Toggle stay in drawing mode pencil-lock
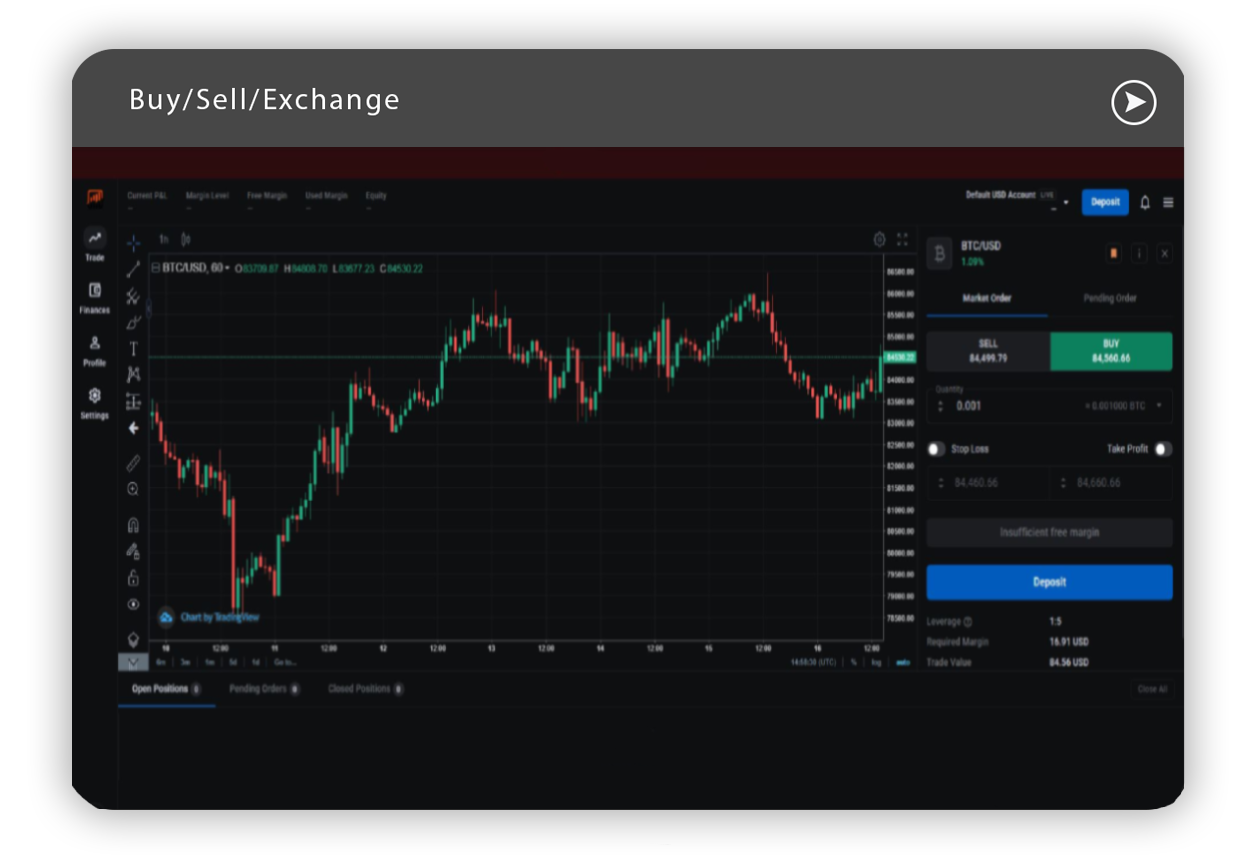Viewport: 1257px width, 860px height. (133, 551)
